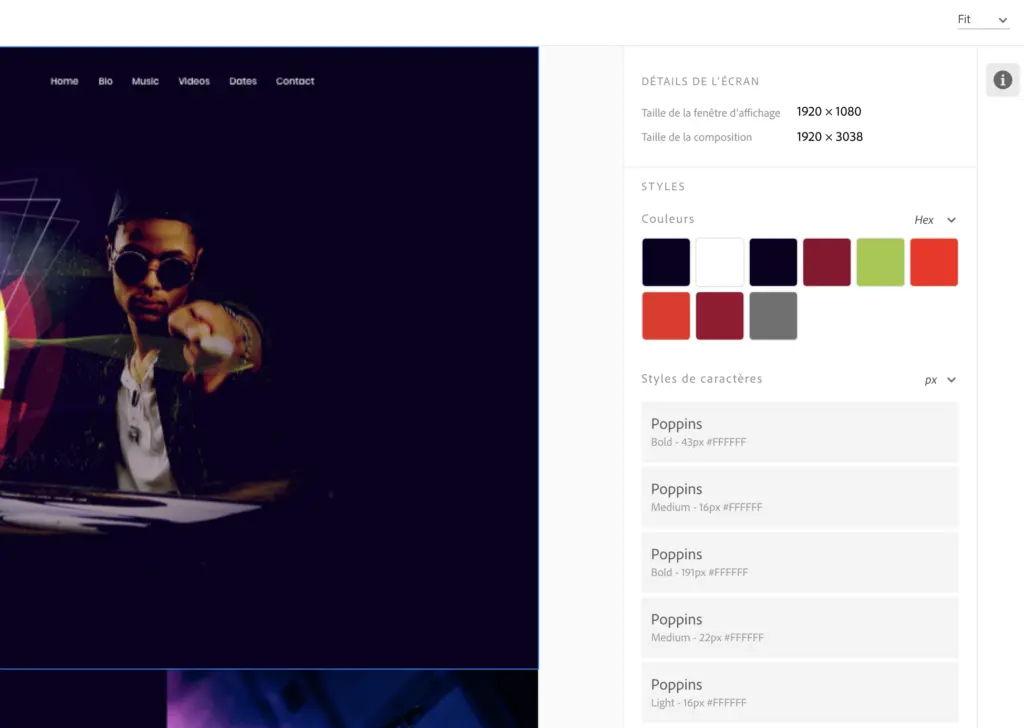This screenshot has height=728, width=1024.
Task: Click Taille de la composition label
Action: 696,137
